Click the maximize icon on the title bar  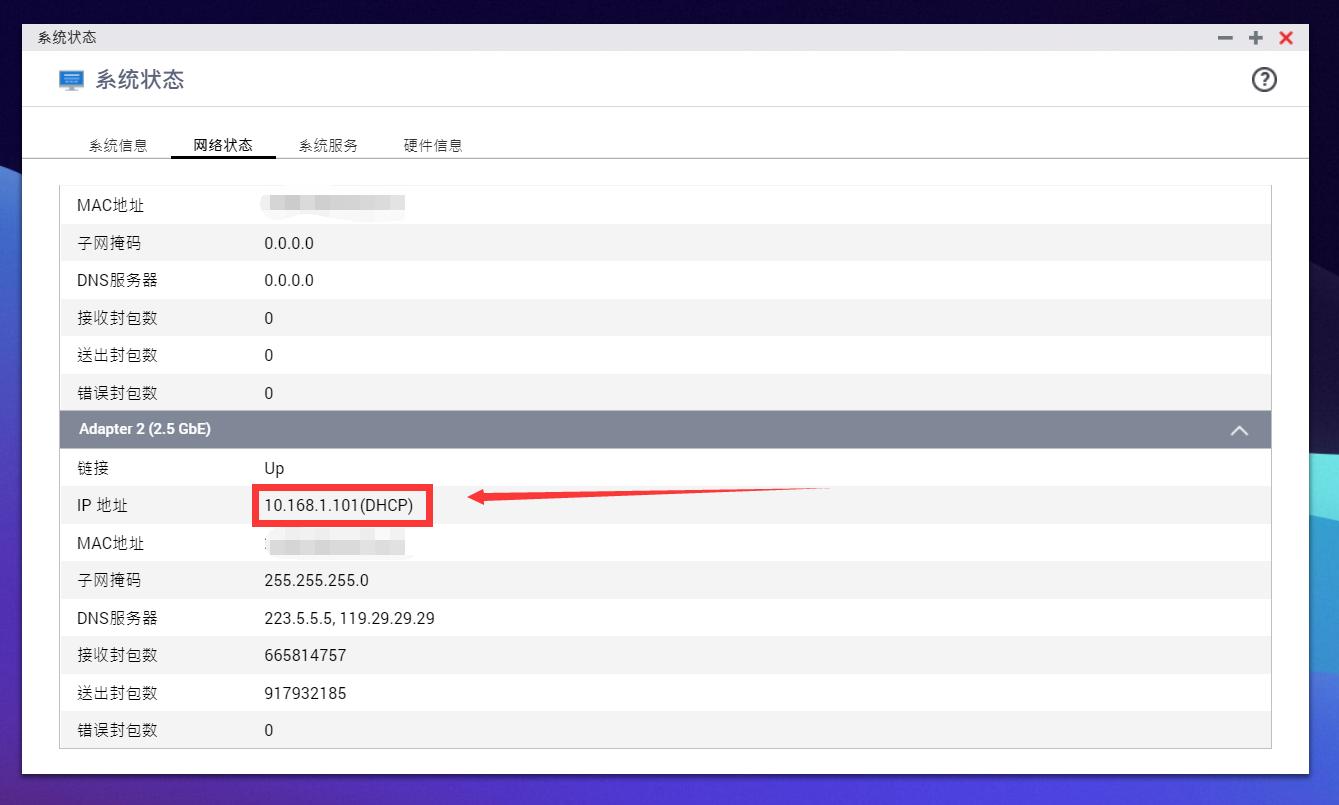[1255, 37]
